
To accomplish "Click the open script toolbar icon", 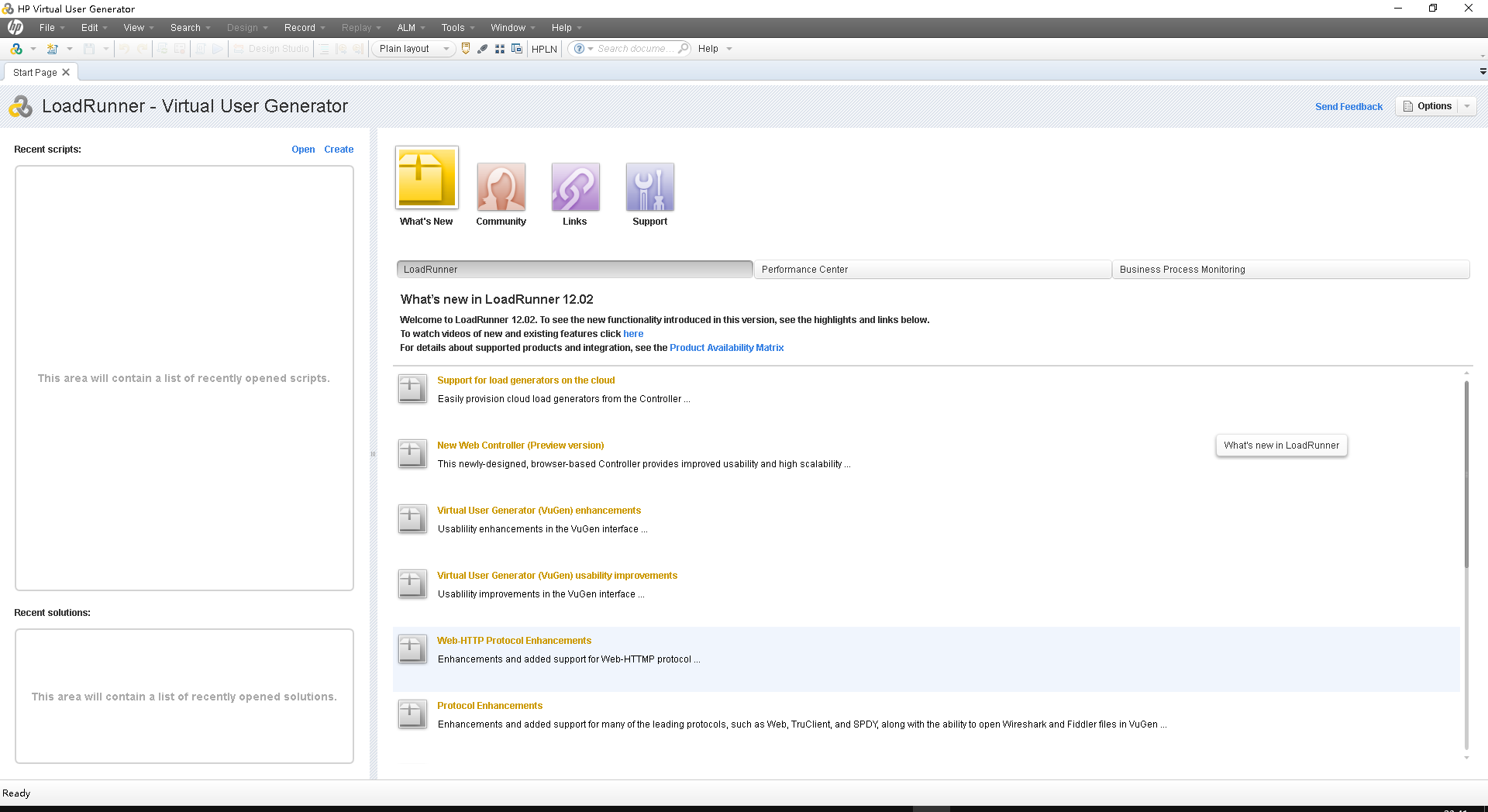I will [53, 49].
